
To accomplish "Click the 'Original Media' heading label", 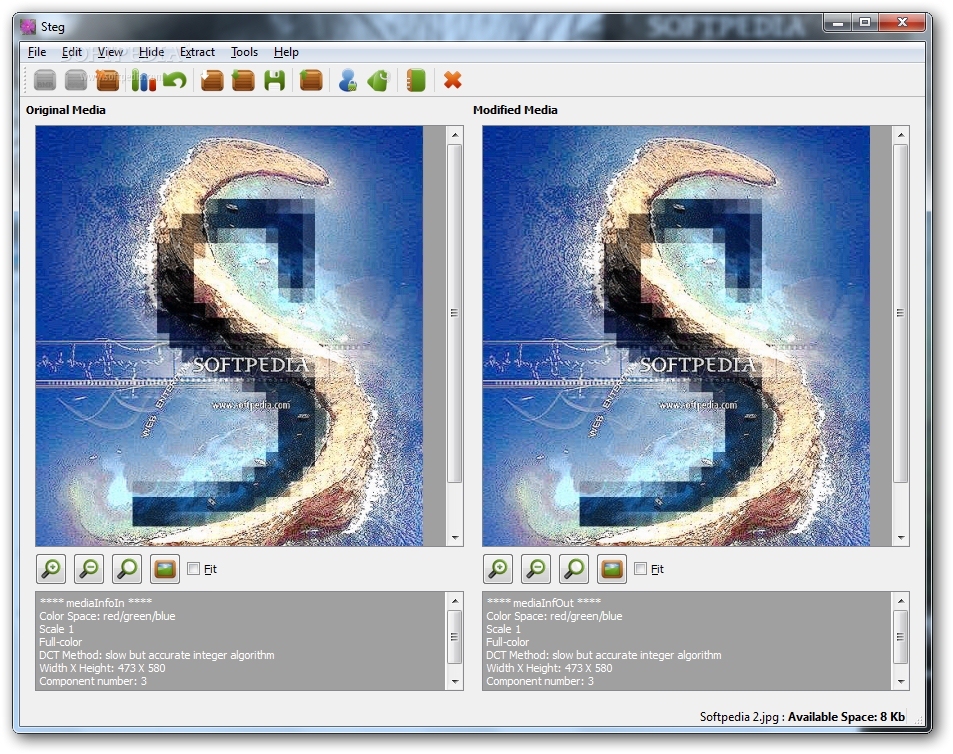I will tap(66, 110).
